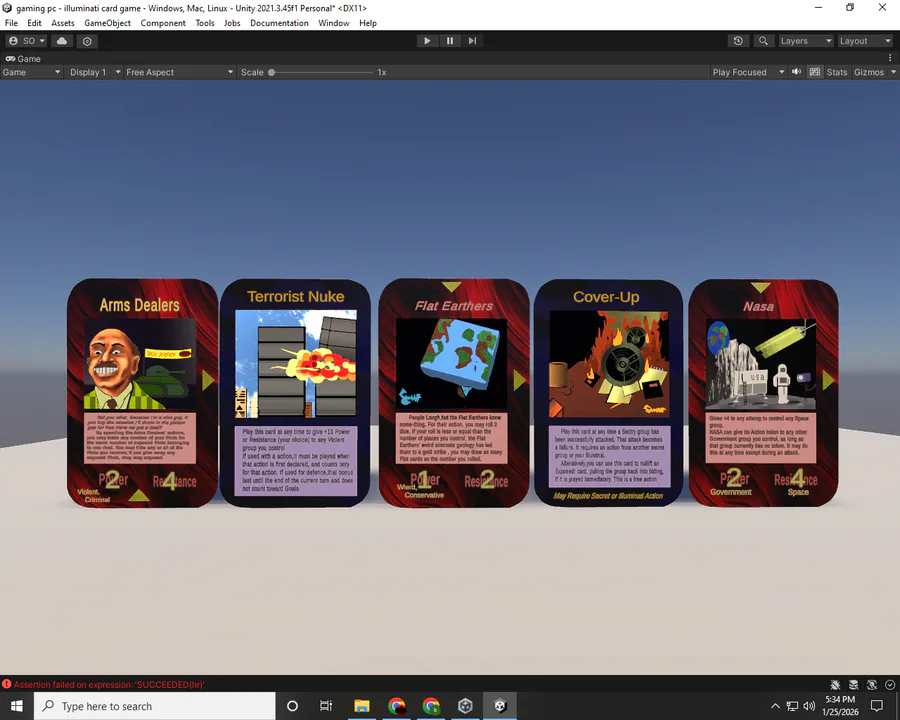
Task: Click the cloud services icon
Action: [62, 41]
